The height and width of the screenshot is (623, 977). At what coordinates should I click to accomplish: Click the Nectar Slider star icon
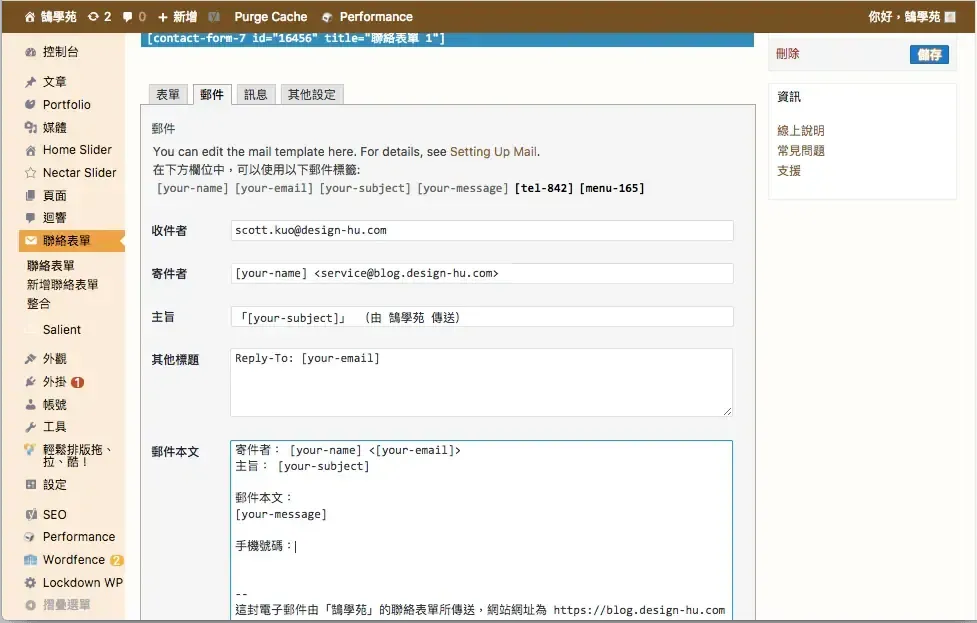coord(31,173)
